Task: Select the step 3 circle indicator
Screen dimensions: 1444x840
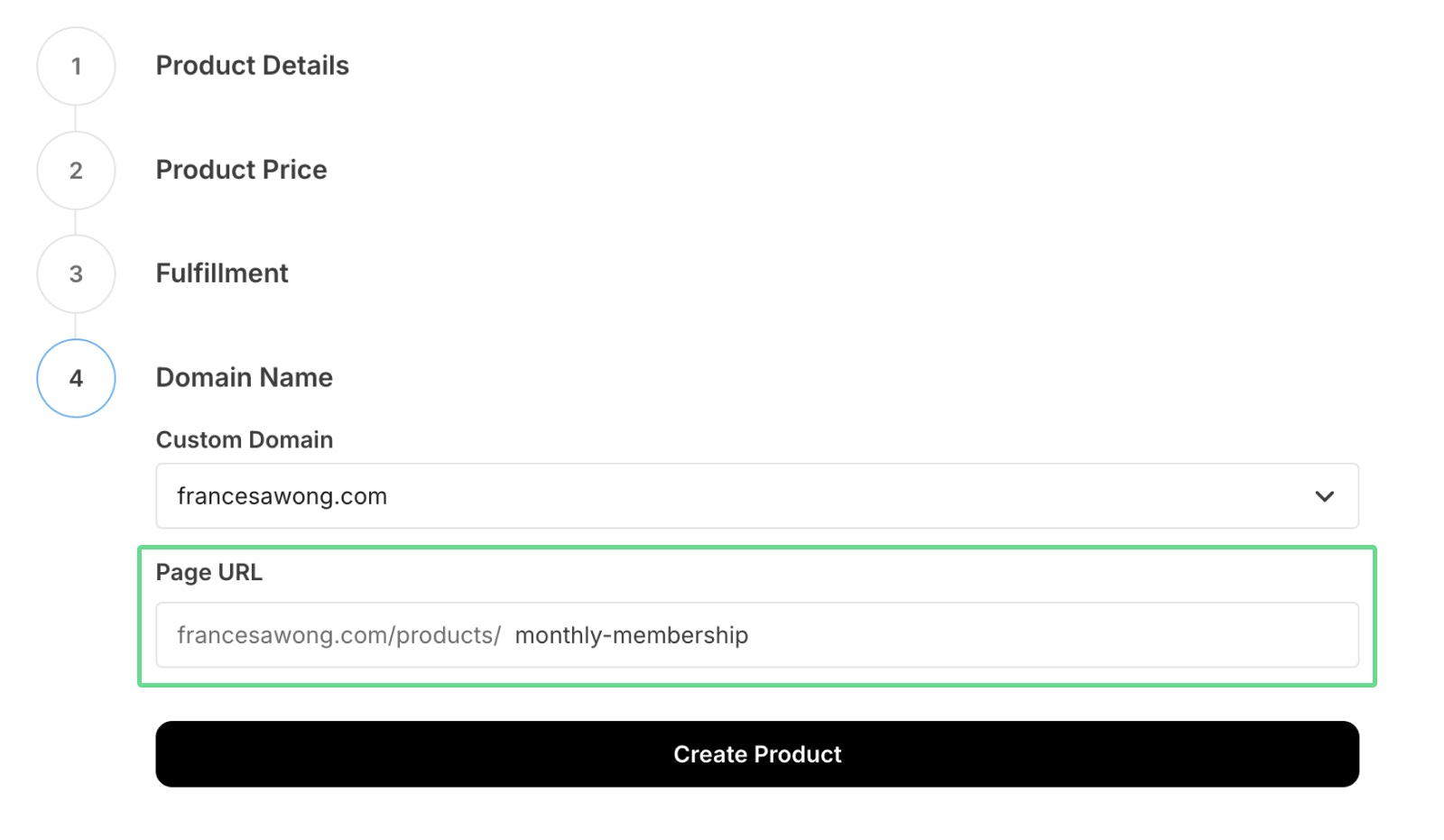Action: [x=76, y=274]
